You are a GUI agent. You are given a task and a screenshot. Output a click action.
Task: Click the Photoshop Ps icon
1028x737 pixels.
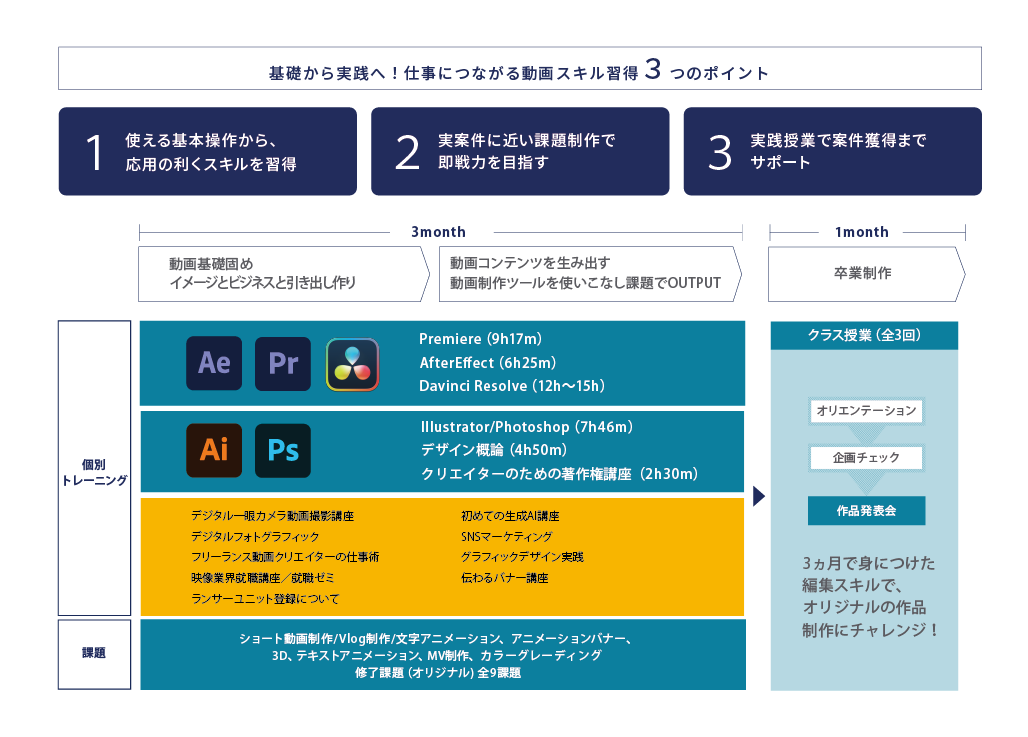(x=283, y=450)
